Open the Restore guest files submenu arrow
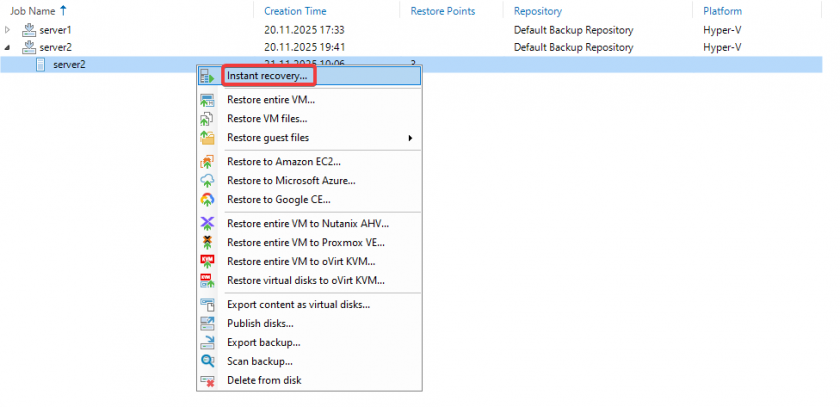The image size is (840, 407). click(x=410, y=138)
